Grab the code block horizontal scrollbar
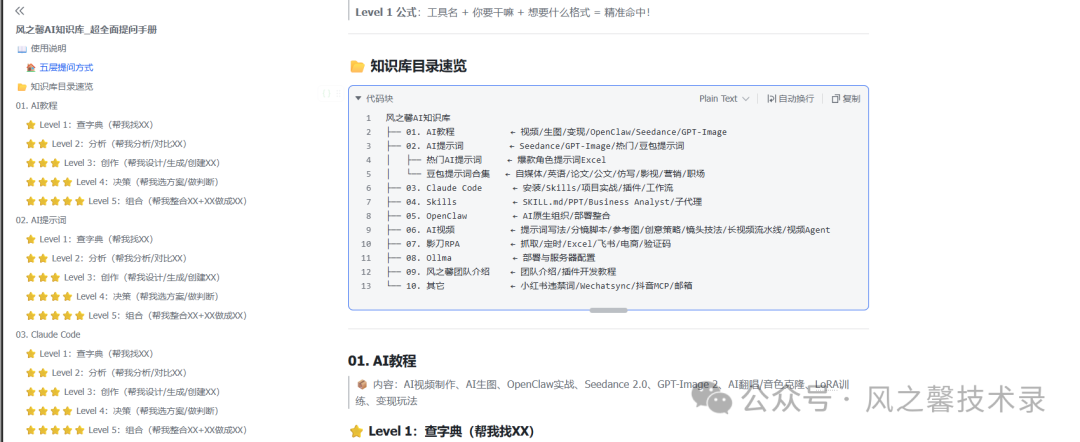This screenshot has width=1080, height=442. (609, 311)
